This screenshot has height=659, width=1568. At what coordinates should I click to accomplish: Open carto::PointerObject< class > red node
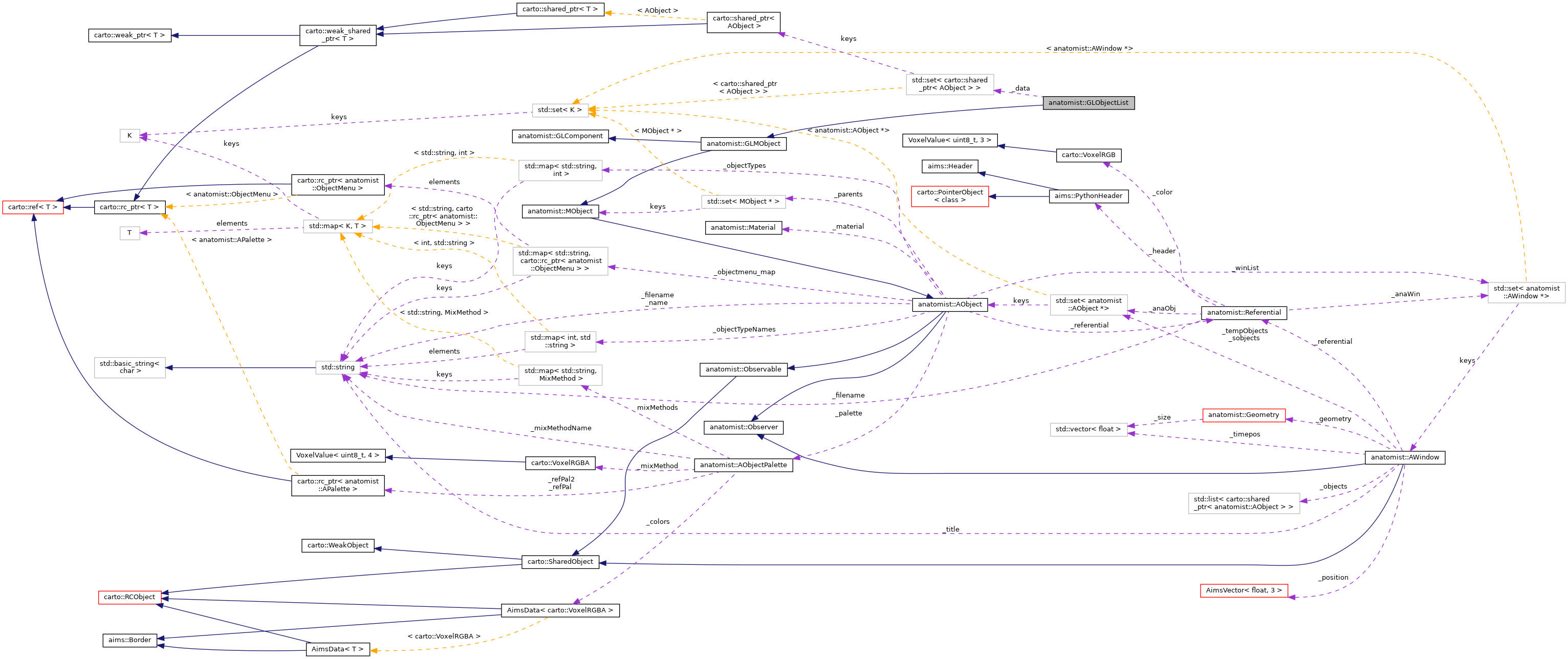click(950, 196)
